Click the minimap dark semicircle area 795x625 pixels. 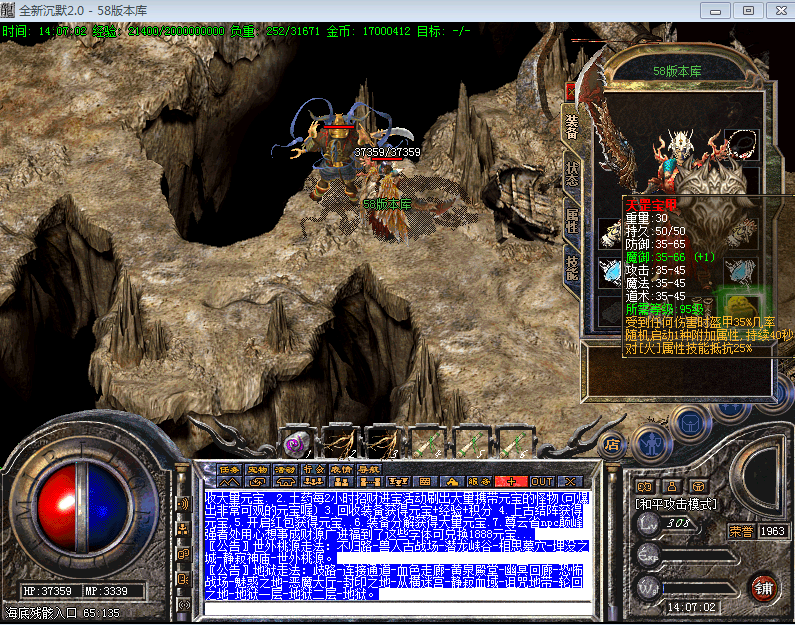[761, 476]
